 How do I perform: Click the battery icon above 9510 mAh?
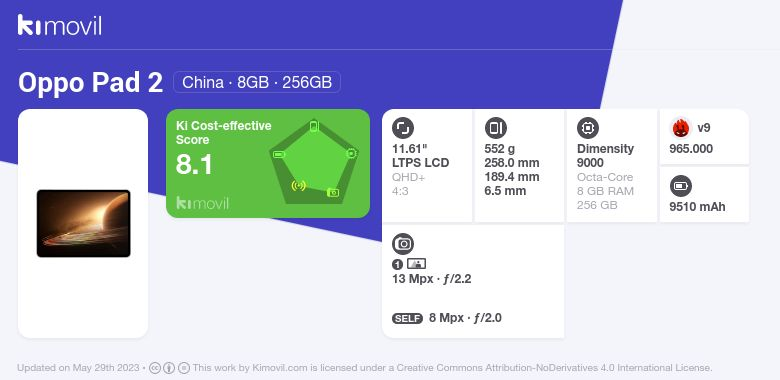pyautogui.click(x=681, y=187)
